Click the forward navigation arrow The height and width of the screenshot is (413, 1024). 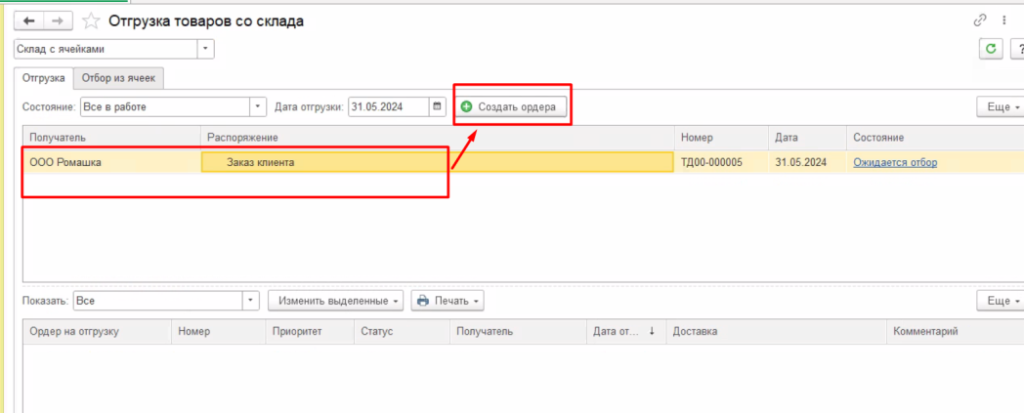[56, 21]
